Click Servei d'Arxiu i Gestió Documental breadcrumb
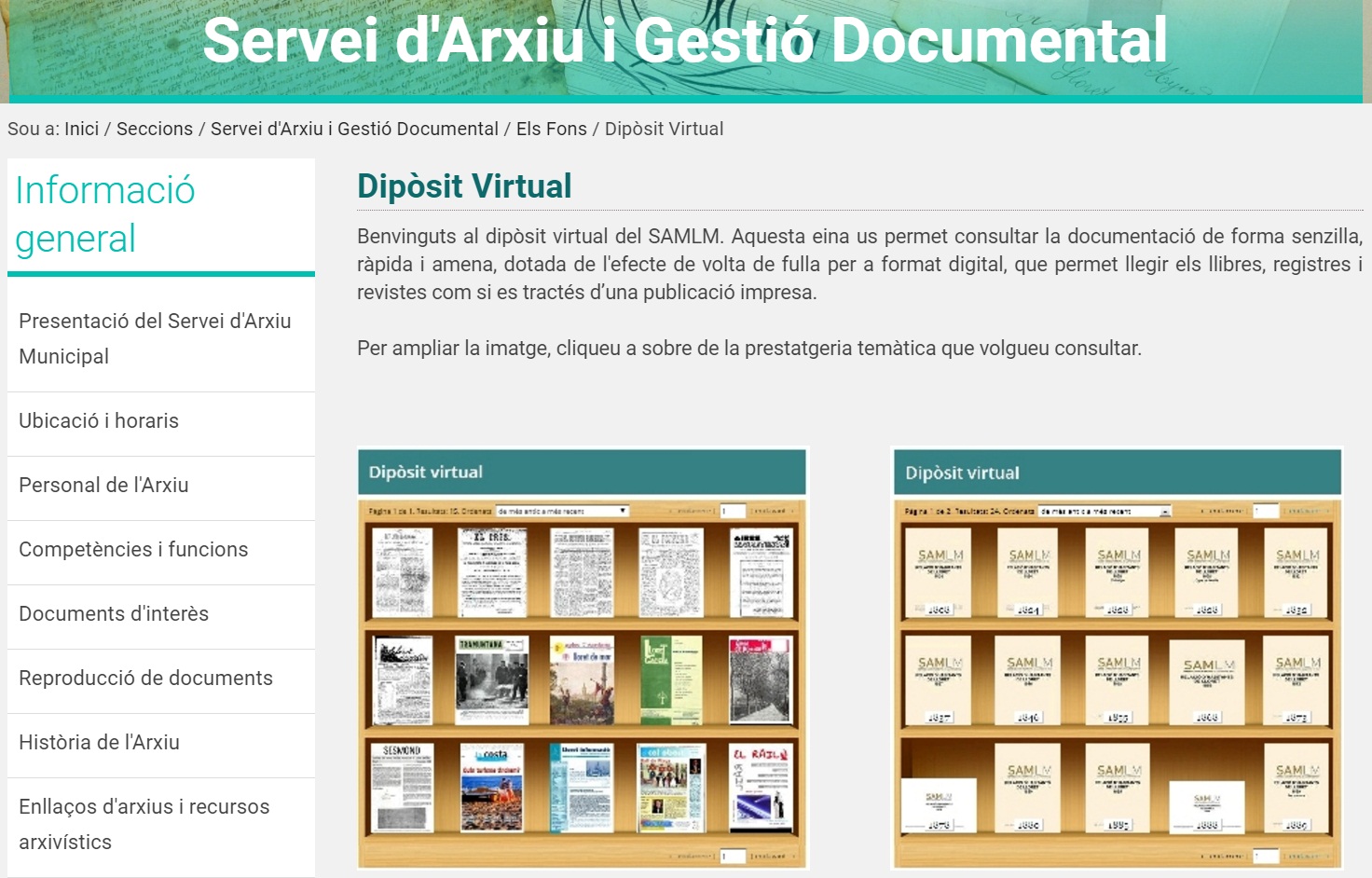 (x=354, y=129)
